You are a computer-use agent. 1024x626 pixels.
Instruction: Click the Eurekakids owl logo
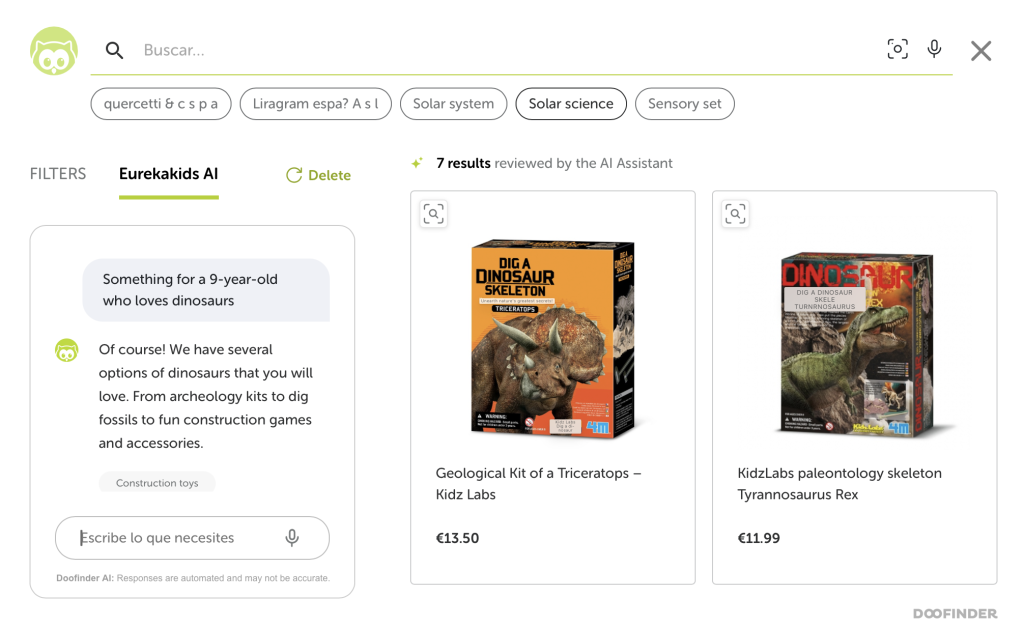pos(54,51)
